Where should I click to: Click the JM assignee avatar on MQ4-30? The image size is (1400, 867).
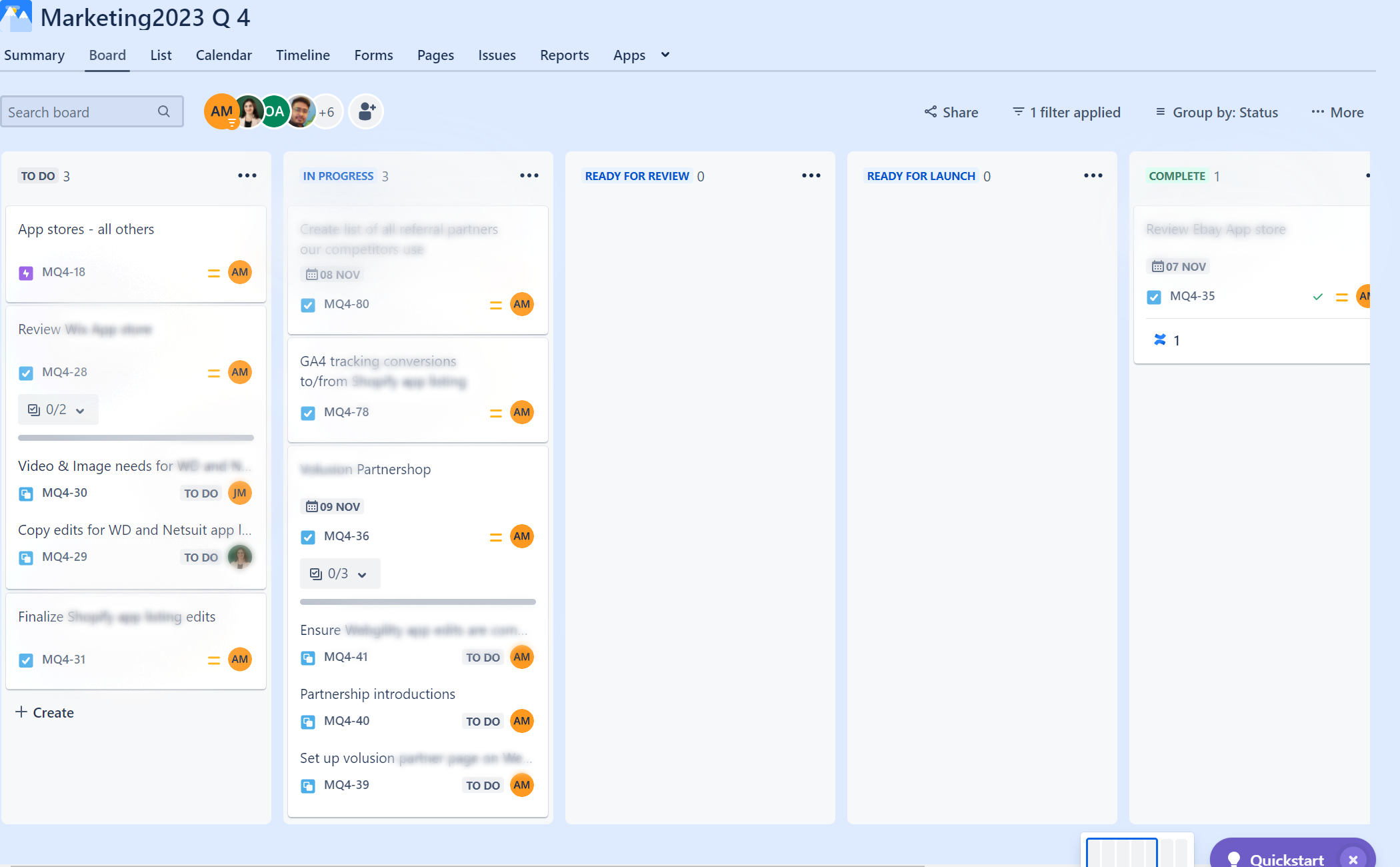coord(240,493)
